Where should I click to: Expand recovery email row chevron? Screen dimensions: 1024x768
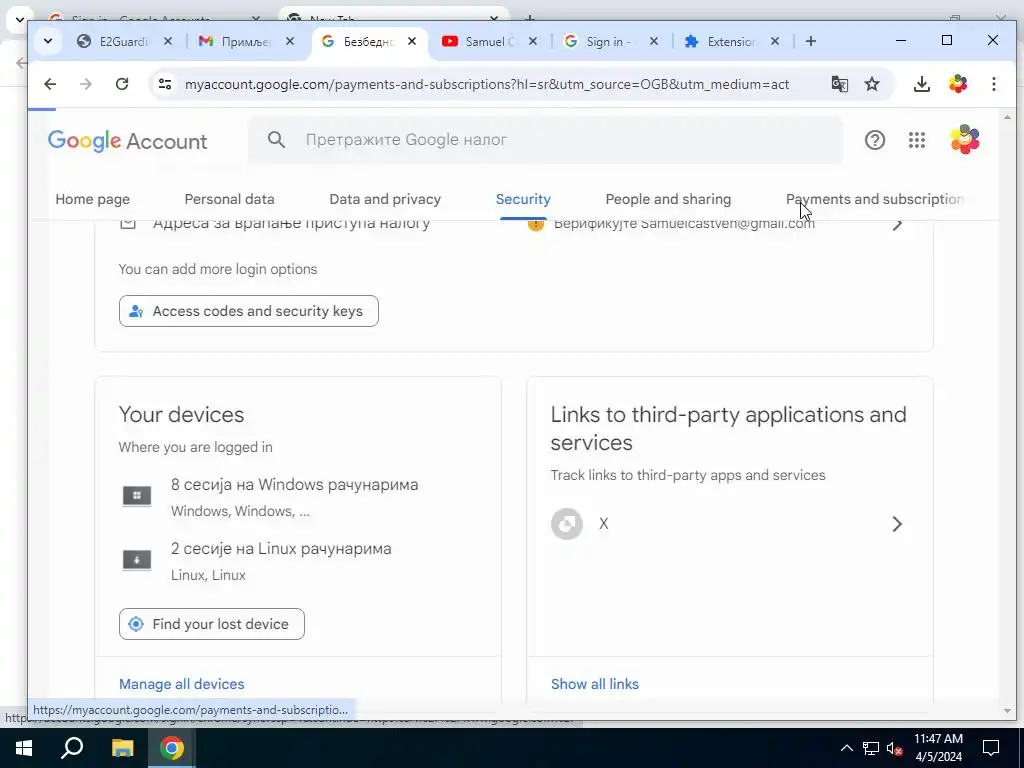pos(897,224)
